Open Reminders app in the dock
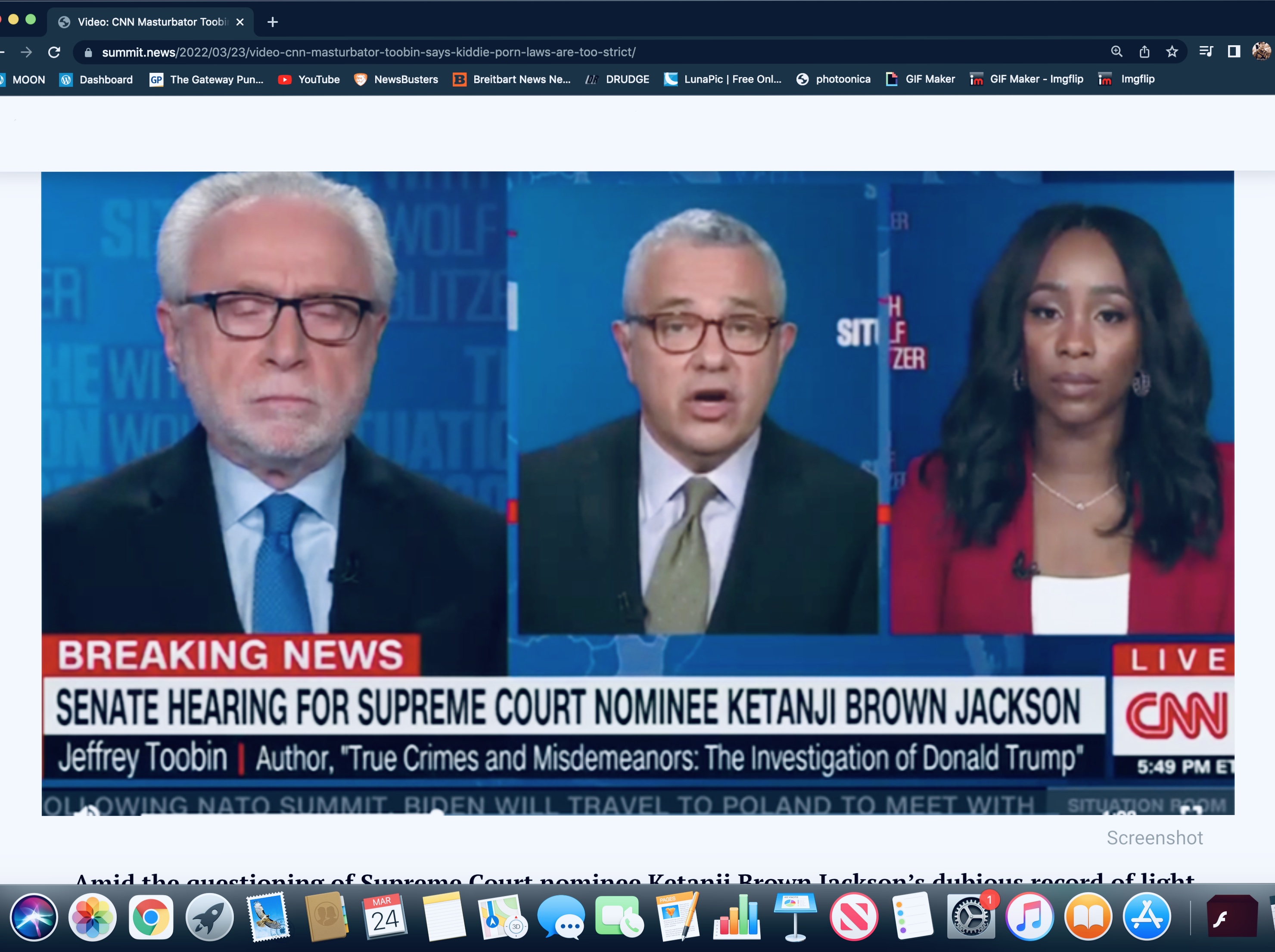The height and width of the screenshot is (952, 1275). pyautogui.click(x=913, y=917)
